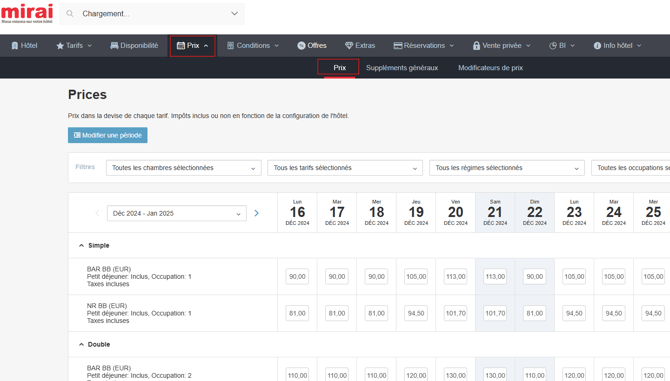Viewport: 670px width, 381px height.
Task: Click BAR BB price field for Dec 16
Action: pos(297,276)
